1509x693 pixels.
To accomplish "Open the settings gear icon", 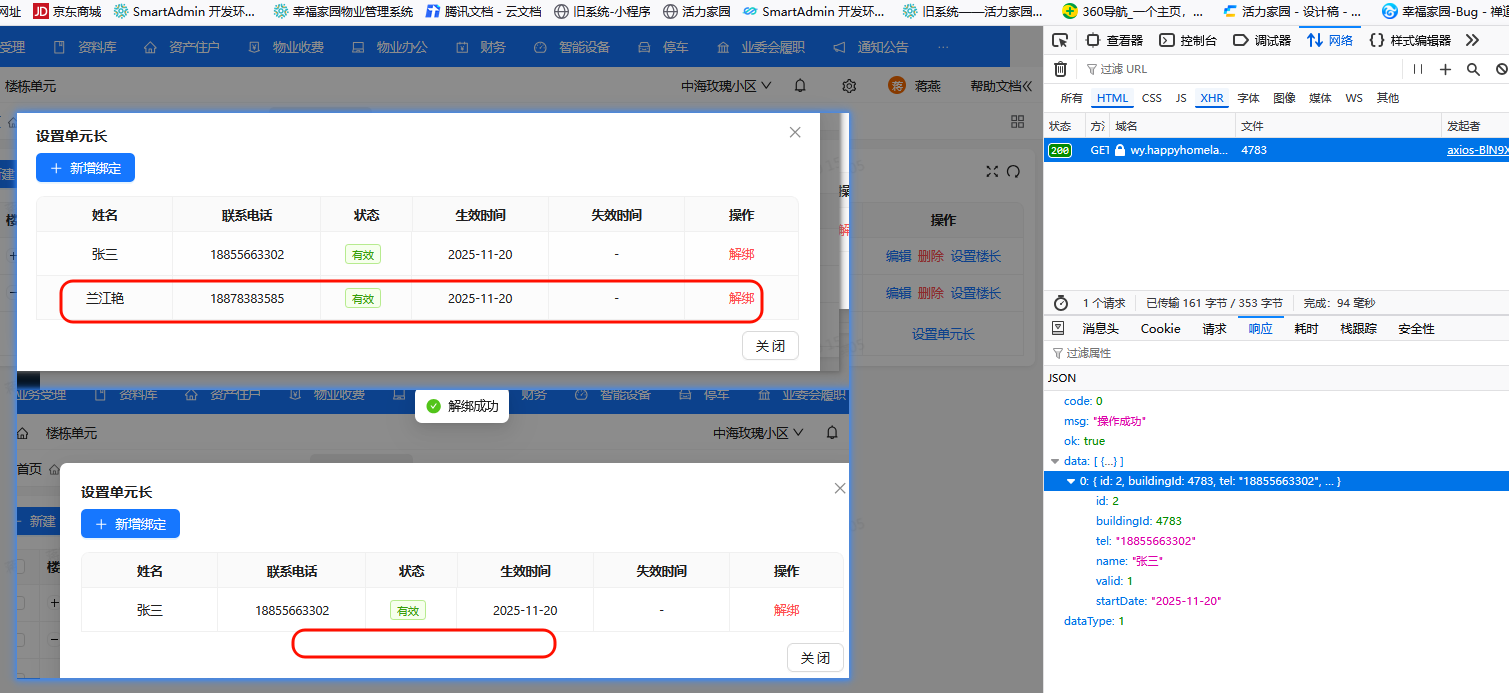I will coord(848,87).
